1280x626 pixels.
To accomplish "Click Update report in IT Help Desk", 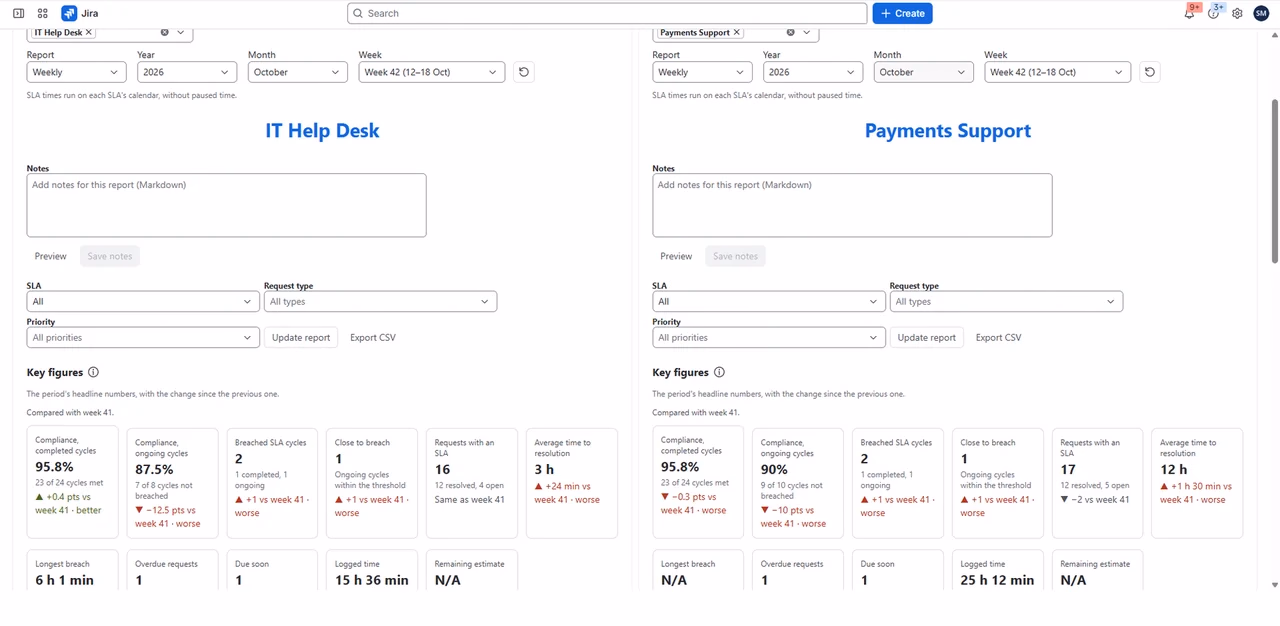I will (x=301, y=337).
